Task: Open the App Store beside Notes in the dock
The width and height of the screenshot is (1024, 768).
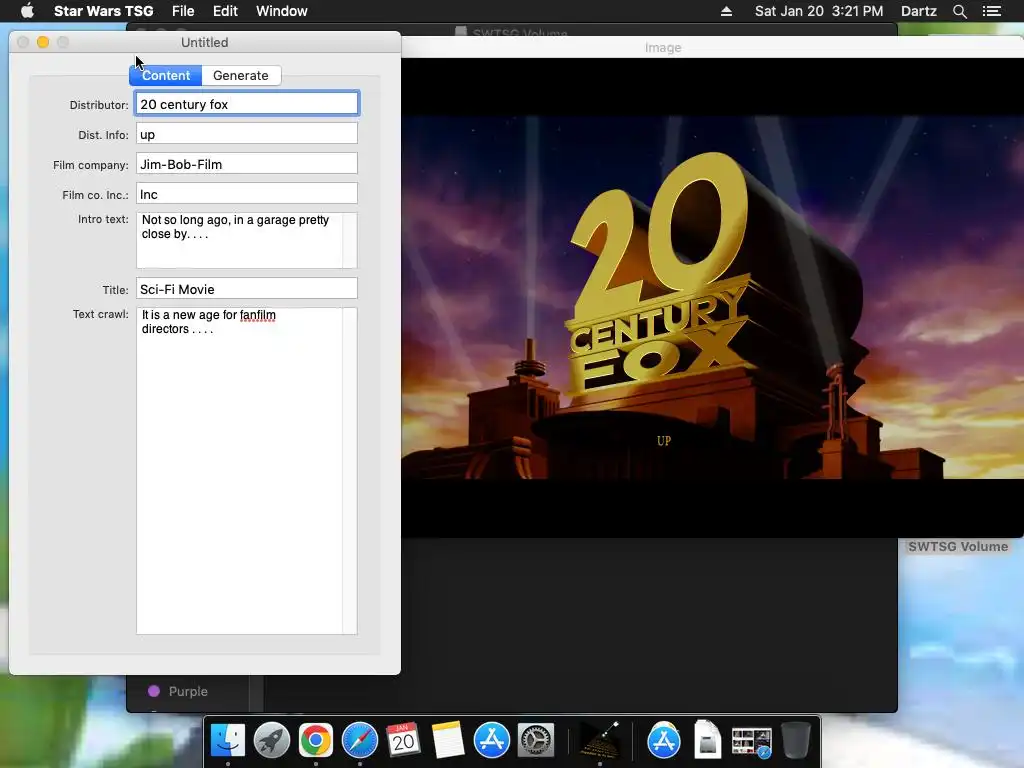Action: pyautogui.click(x=492, y=741)
